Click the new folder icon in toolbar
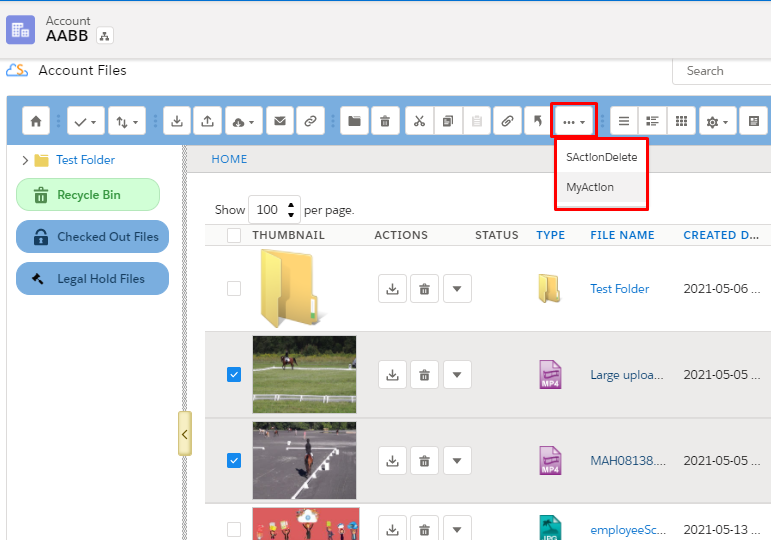 click(x=354, y=121)
